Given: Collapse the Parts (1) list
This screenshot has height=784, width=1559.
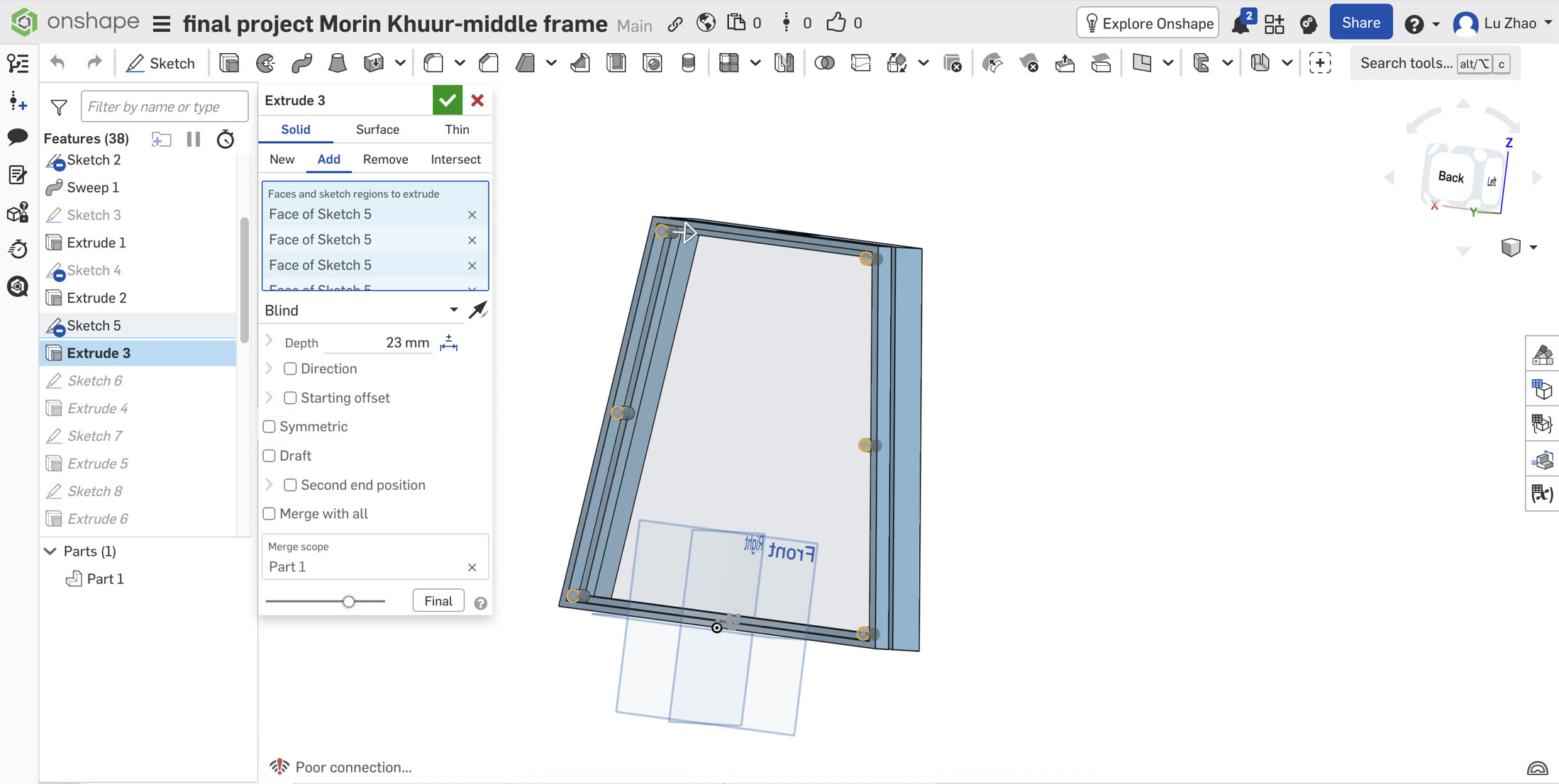Looking at the screenshot, I should click(x=50, y=551).
